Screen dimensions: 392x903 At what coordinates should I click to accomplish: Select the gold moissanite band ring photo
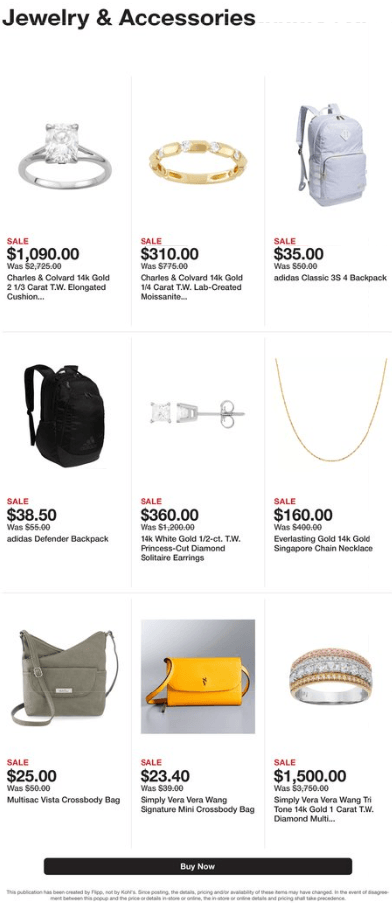197,162
